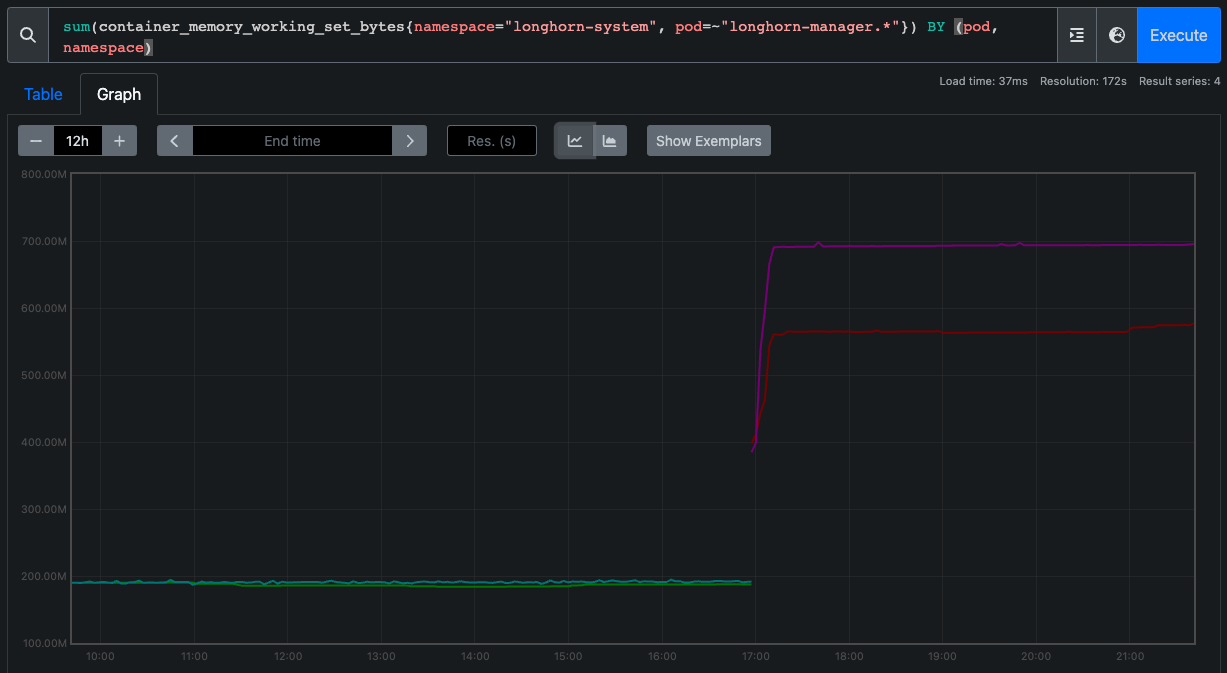
Task: Click the Res. (s) resolution input
Action: click(491, 140)
